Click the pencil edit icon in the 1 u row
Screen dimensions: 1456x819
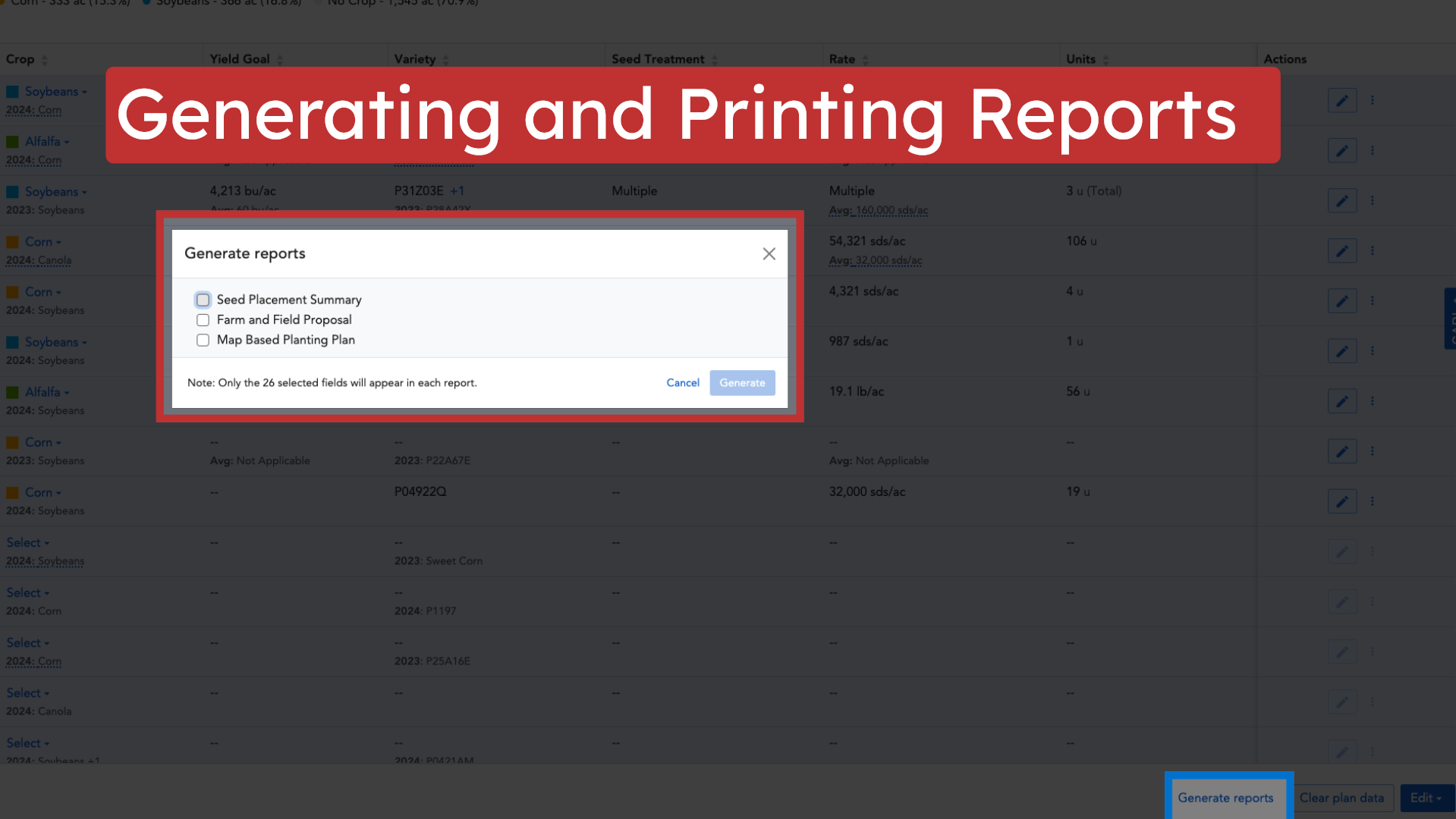(x=1342, y=351)
